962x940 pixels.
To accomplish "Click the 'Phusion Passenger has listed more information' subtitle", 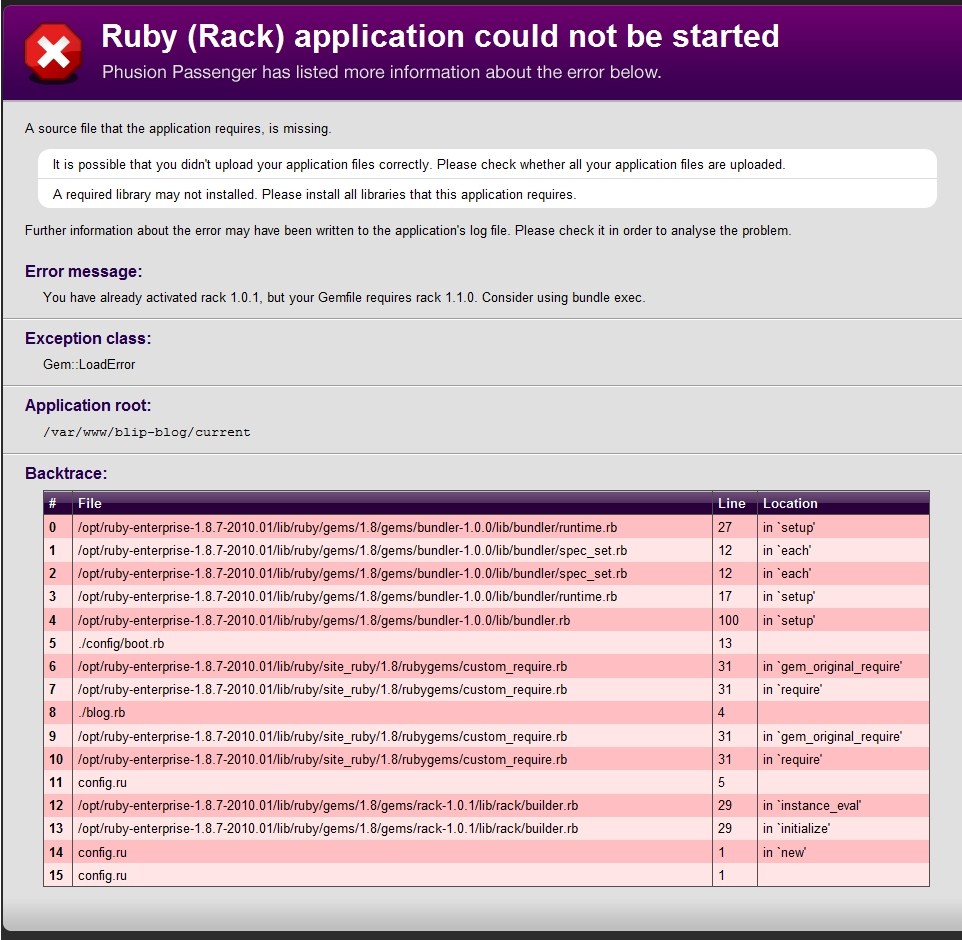I will (x=382, y=72).
